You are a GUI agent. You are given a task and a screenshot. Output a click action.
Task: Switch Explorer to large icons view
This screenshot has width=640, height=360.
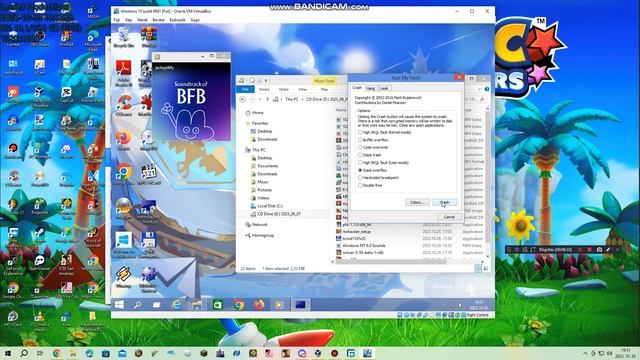[486, 269]
